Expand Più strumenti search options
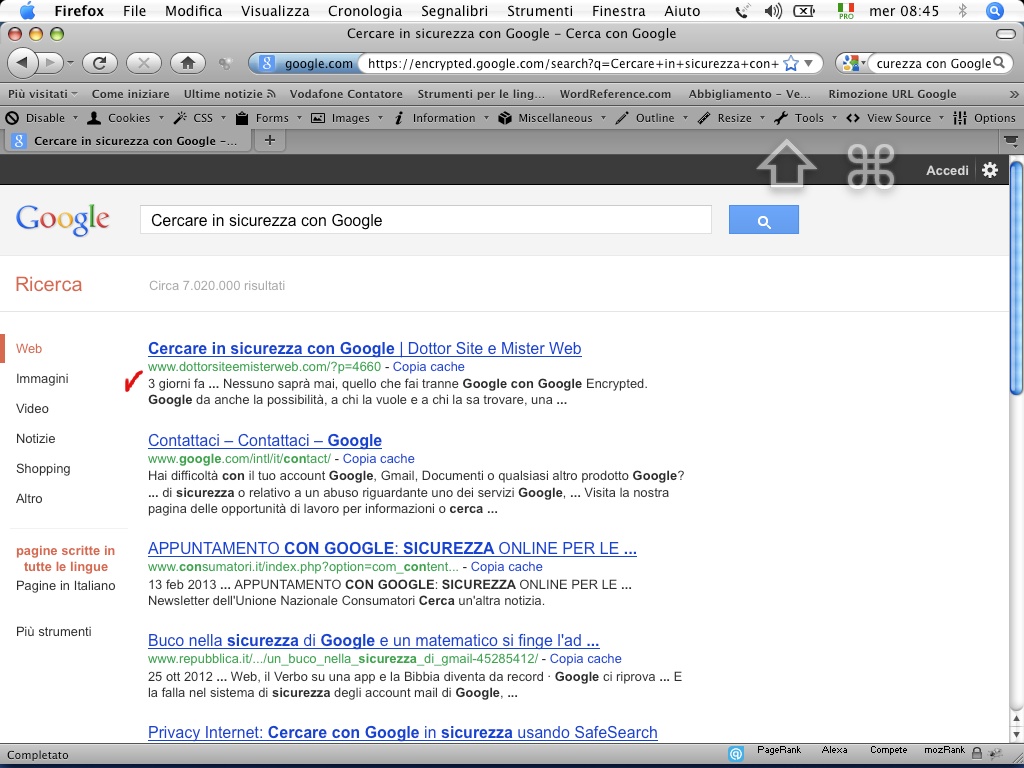This screenshot has width=1024, height=768. point(54,632)
